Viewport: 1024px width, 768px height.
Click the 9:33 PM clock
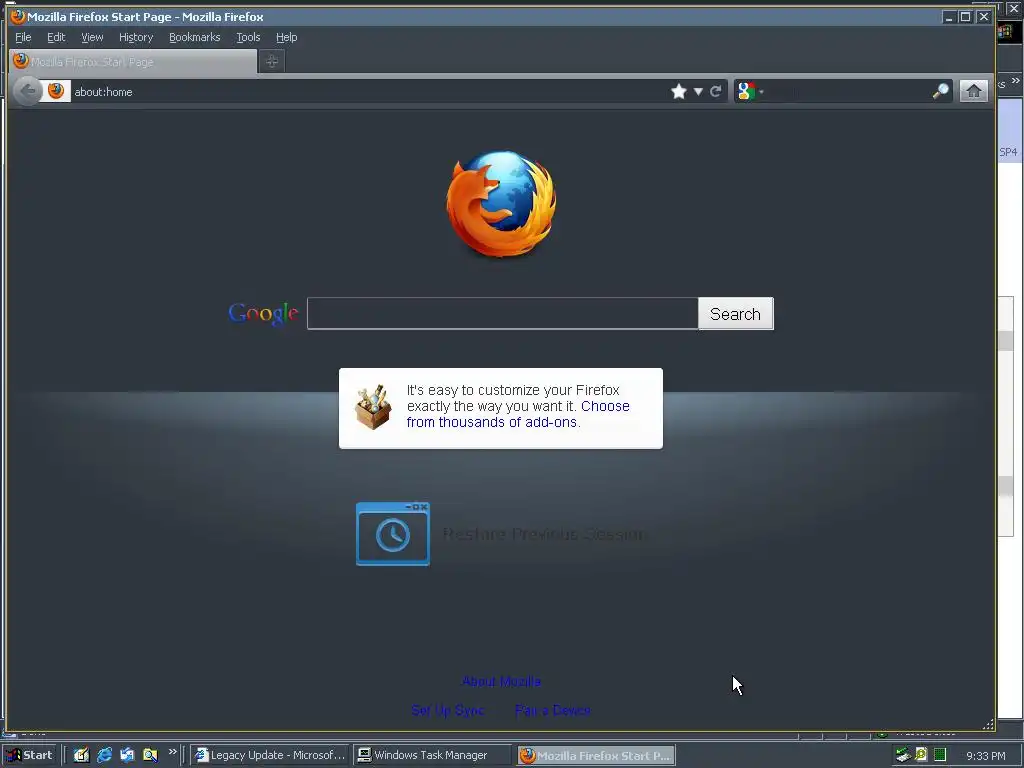pos(985,756)
